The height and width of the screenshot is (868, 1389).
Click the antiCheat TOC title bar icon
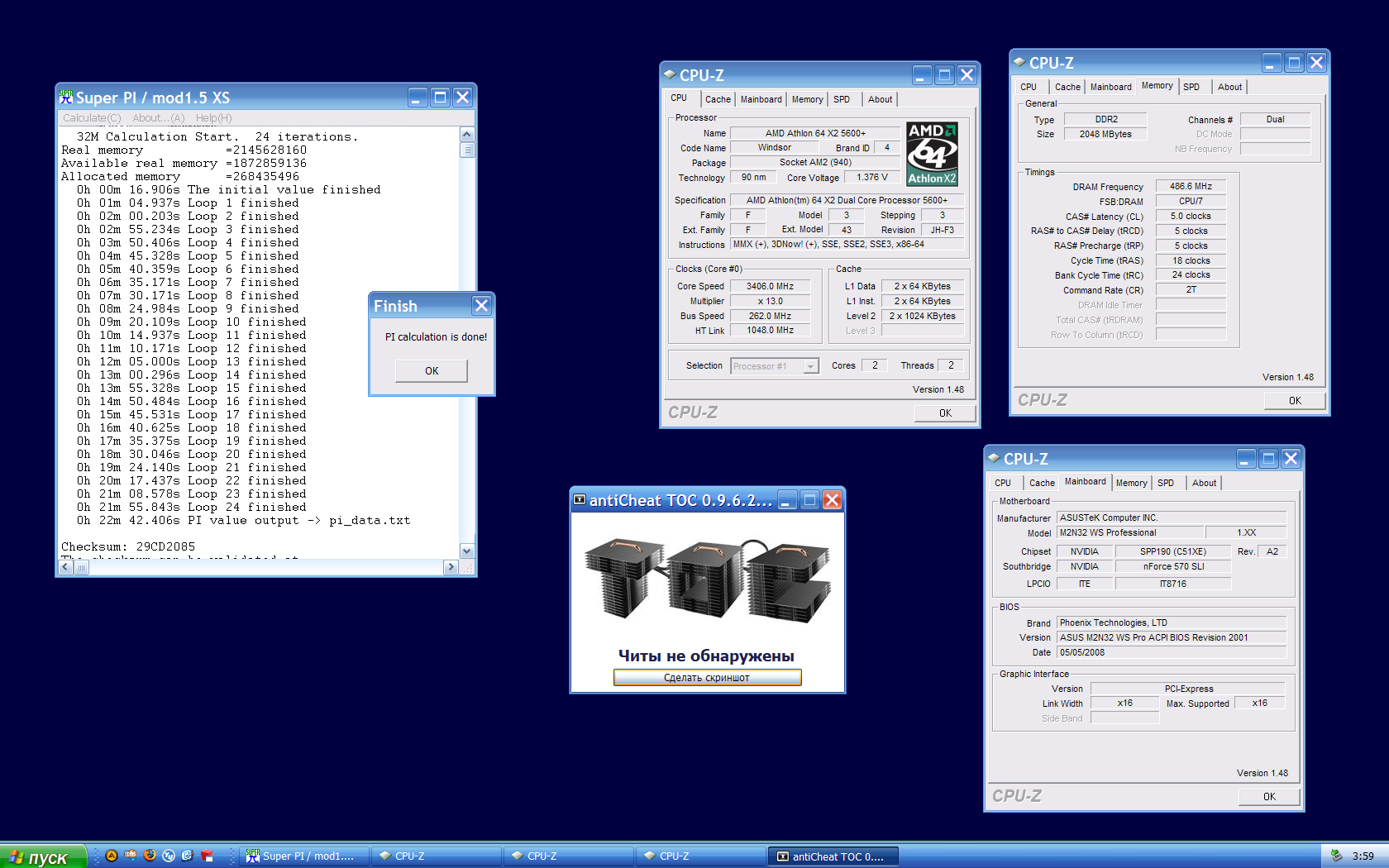click(580, 500)
